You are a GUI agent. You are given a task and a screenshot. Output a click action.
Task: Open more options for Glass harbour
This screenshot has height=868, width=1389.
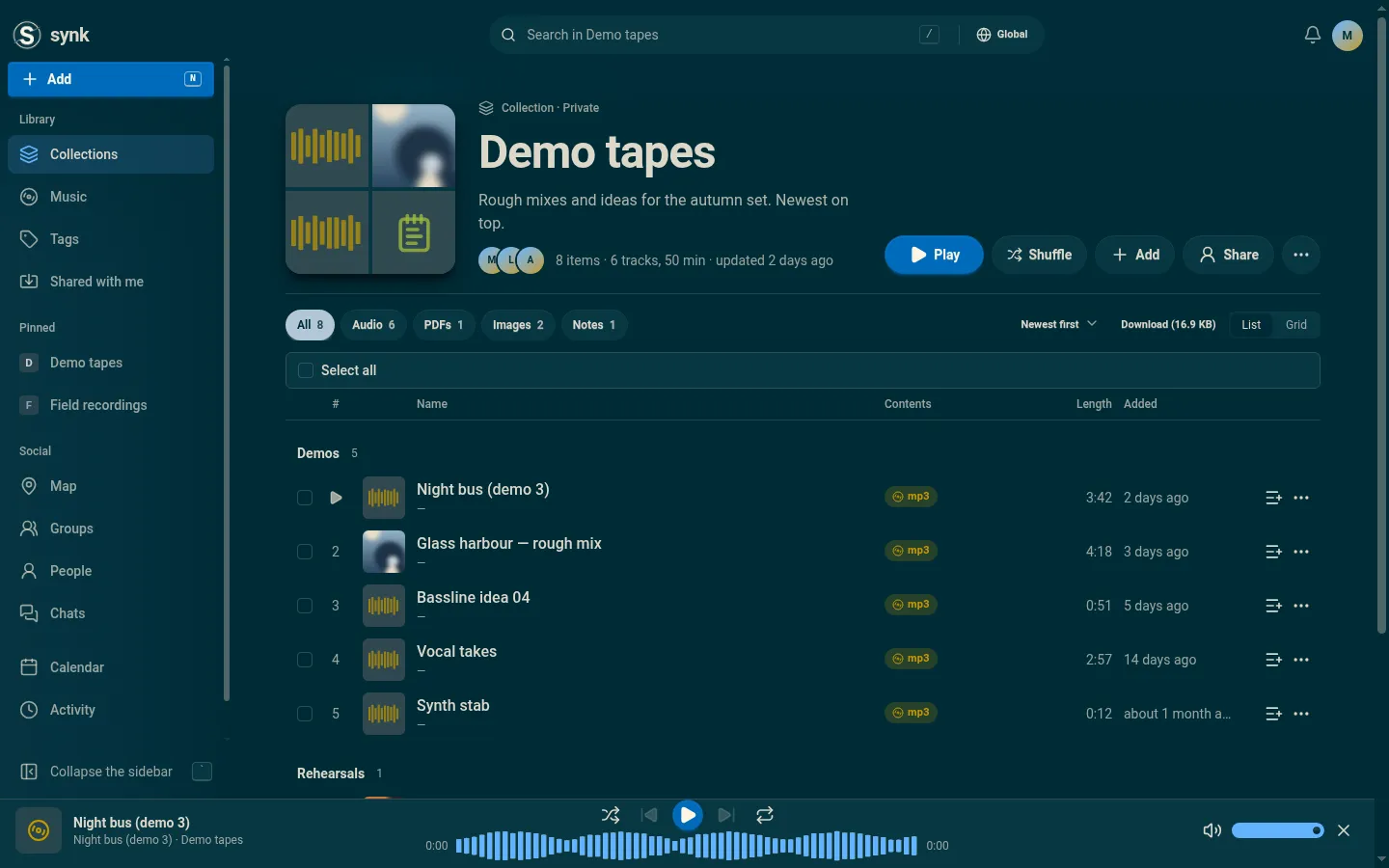[x=1301, y=552]
